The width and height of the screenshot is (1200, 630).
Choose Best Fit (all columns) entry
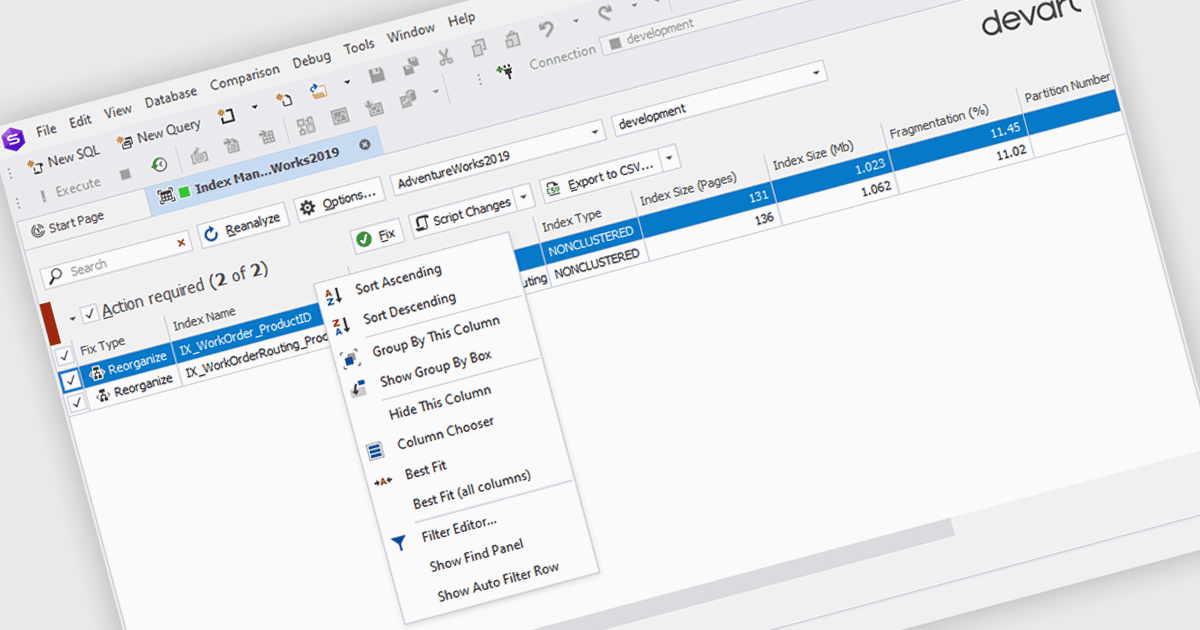471,489
